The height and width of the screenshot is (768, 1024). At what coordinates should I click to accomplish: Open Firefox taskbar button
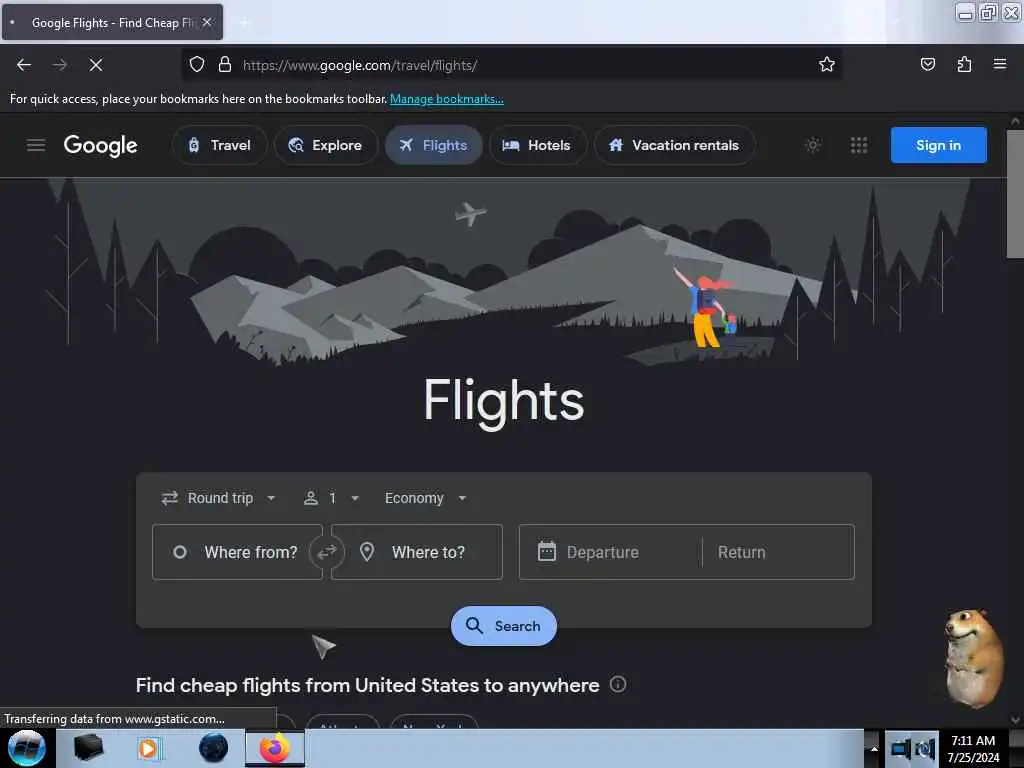click(x=275, y=748)
